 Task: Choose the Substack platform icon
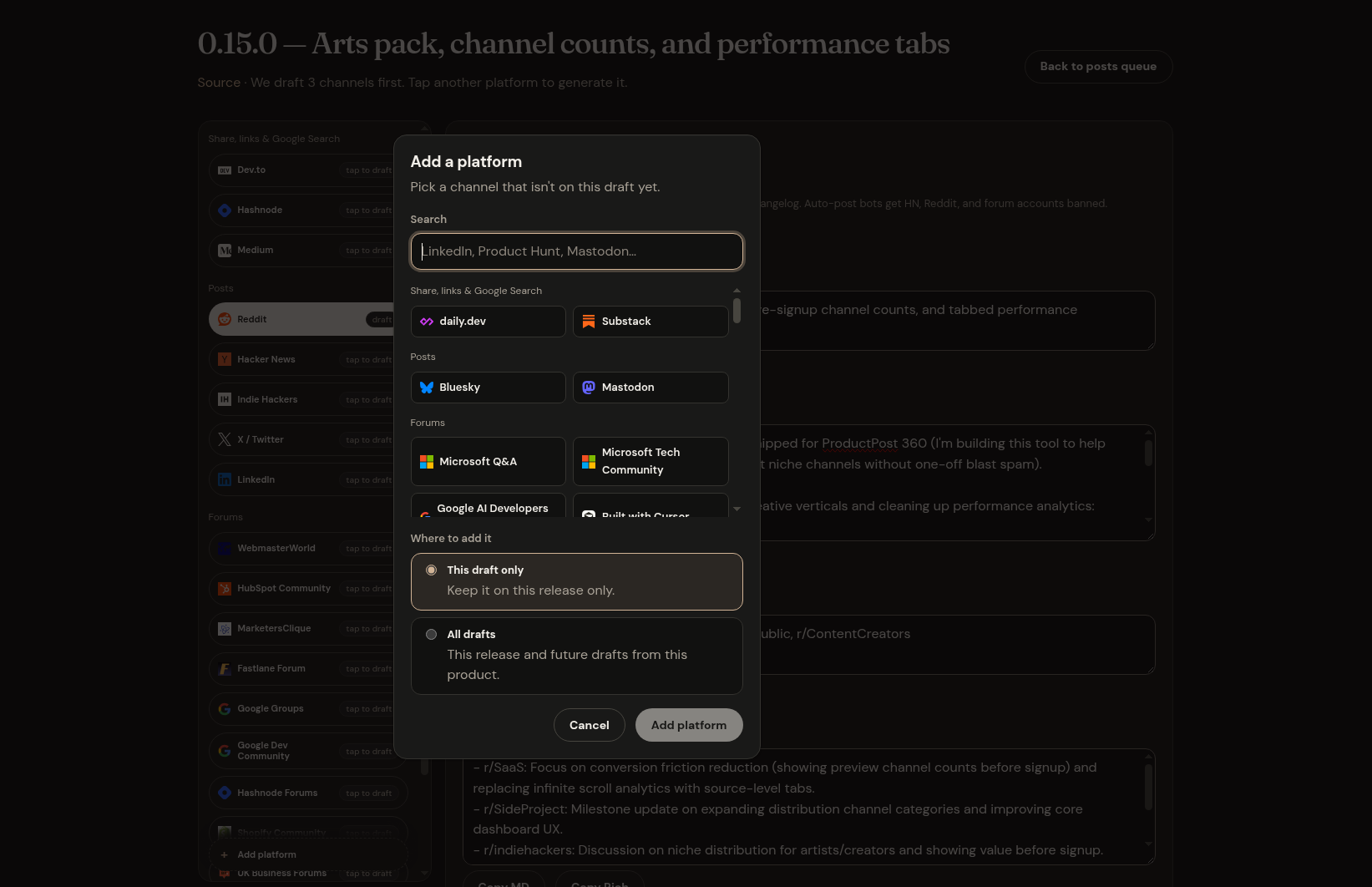pos(589,322)
